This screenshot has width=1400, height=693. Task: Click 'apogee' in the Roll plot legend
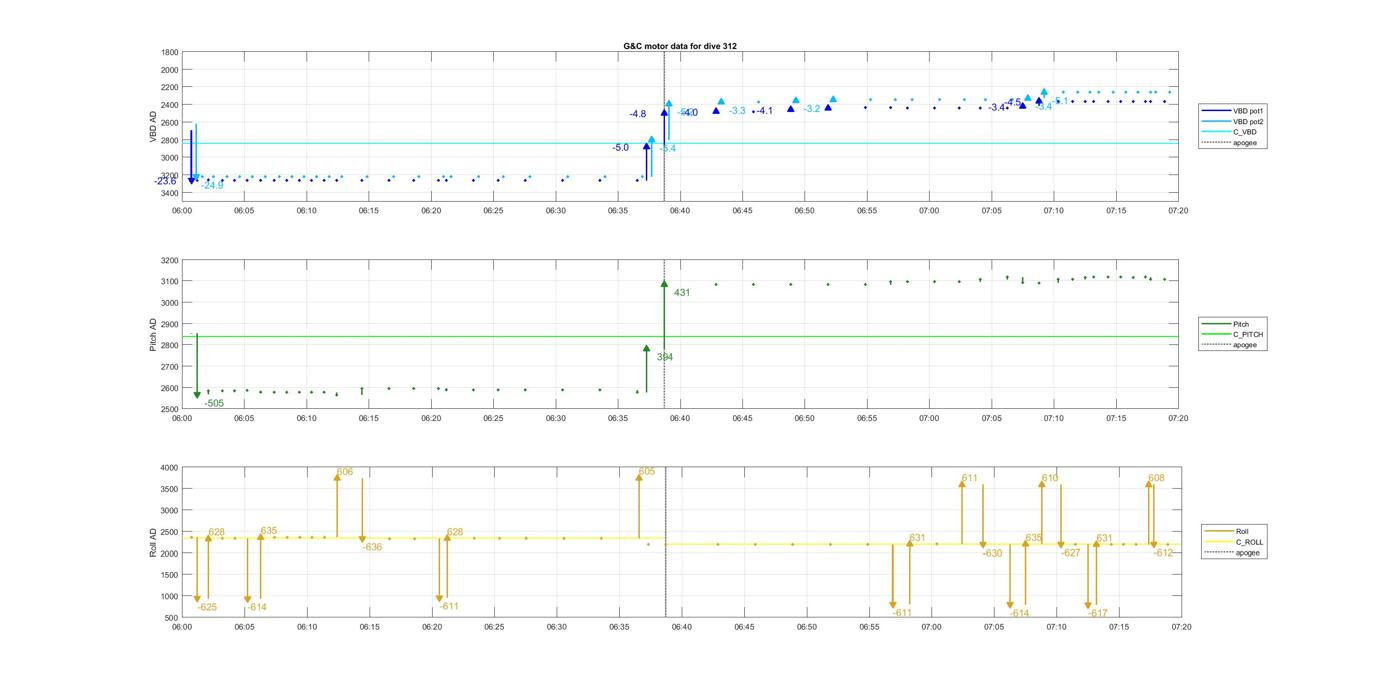1247,552
